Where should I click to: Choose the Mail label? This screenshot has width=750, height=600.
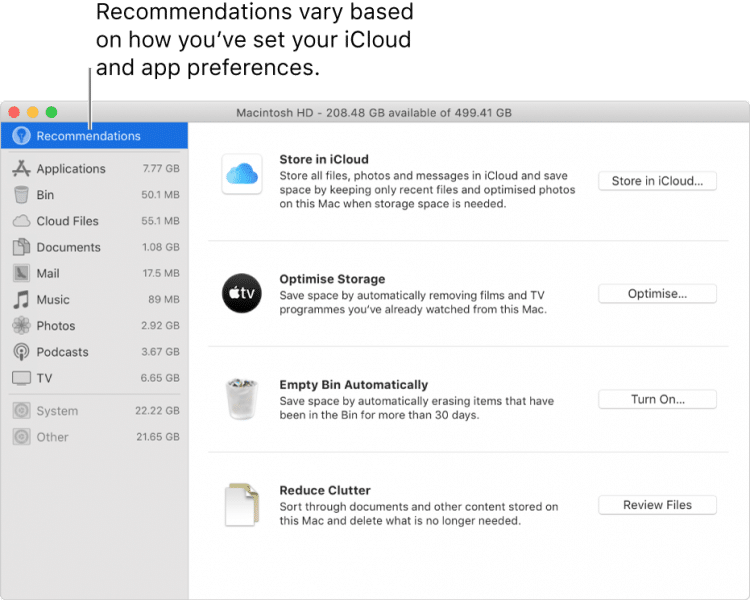(48, 274)
